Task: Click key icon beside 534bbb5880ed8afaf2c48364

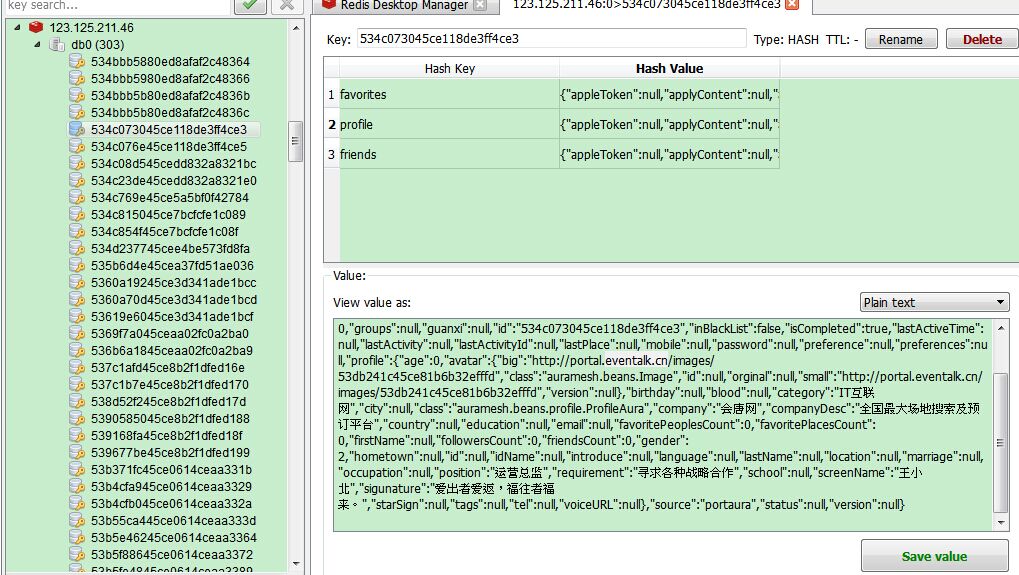Action: pyautogui.click(x=77, y=62)
